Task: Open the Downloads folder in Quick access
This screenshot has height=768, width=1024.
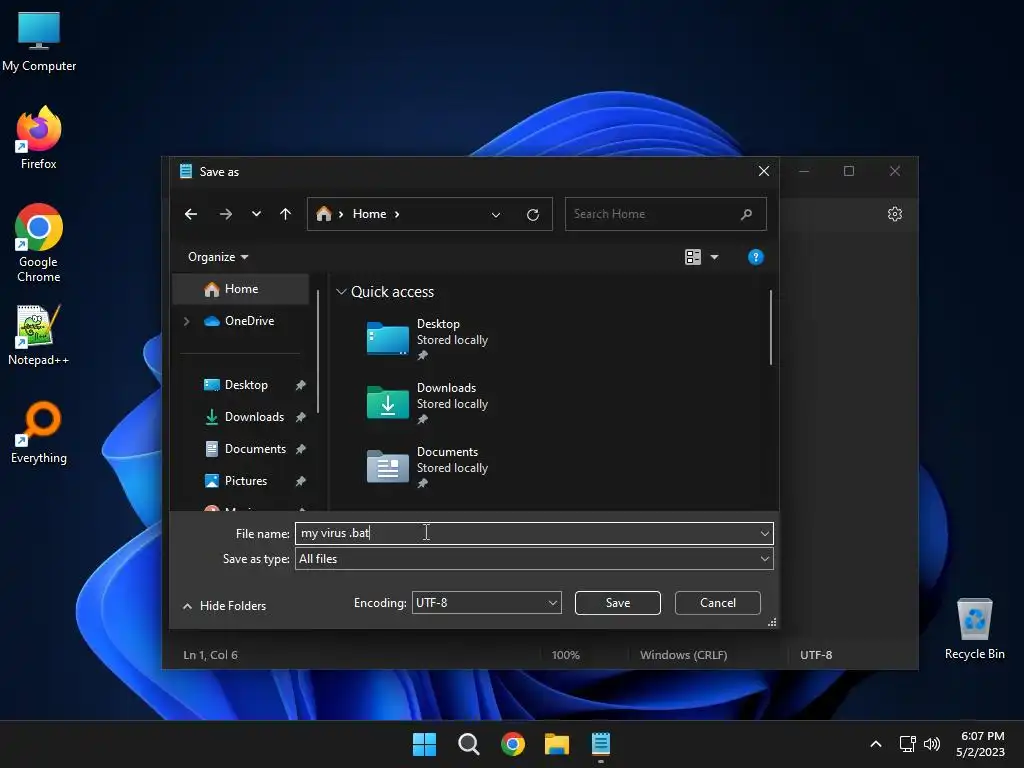Action: pos(428,402)
